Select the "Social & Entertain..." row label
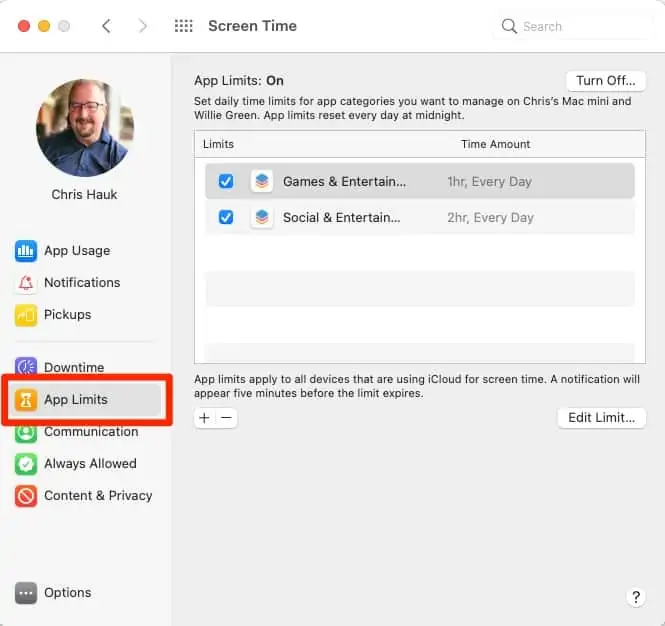 (x=341, y=218)
